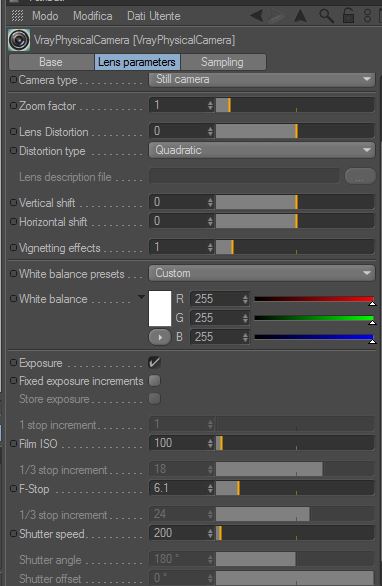
Task: Open the Distortion type Quadratic dropdown
Action: point(262,150)
